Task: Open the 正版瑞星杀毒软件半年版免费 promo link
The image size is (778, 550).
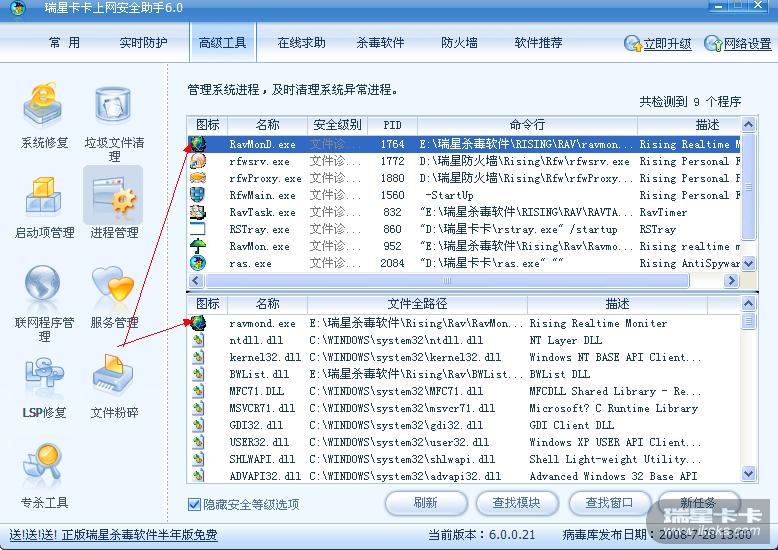Action: pyautogui.click(x=139, y=535)
